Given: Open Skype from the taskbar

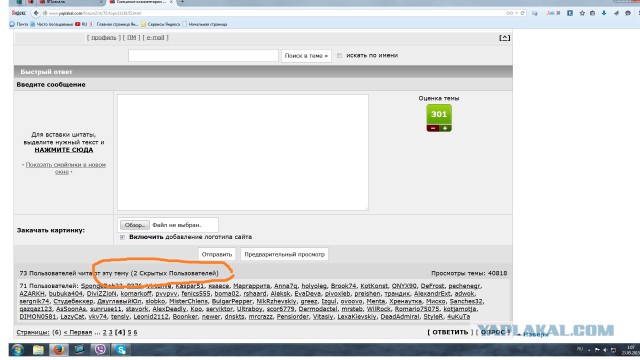Looking at the screenshot, I should click(121, 350).
